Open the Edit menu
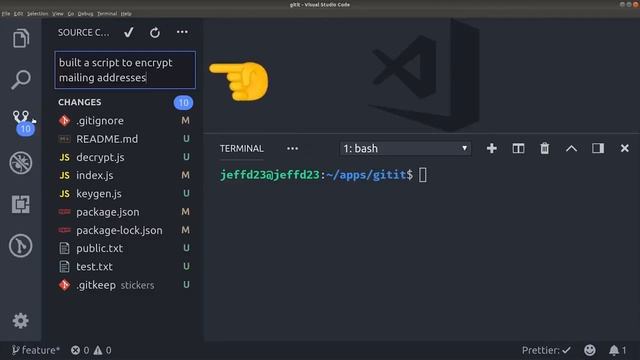 coord(18,13)
